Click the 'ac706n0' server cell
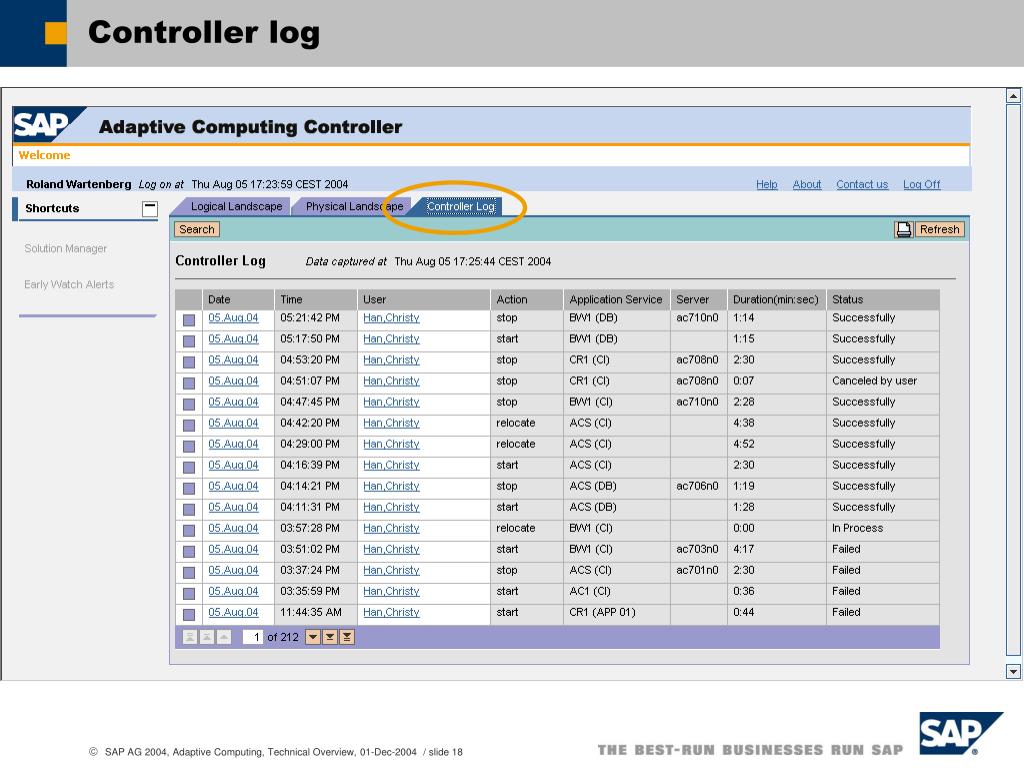 coord(697,486)
